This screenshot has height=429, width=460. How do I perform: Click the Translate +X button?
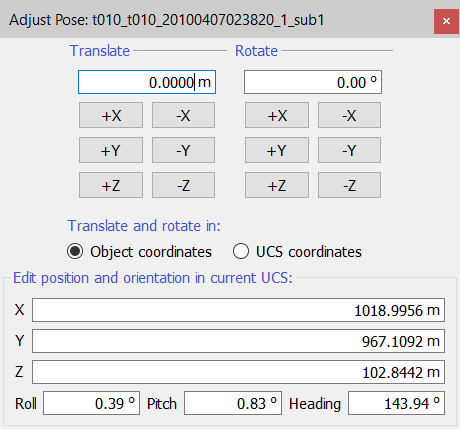point(111,115)
